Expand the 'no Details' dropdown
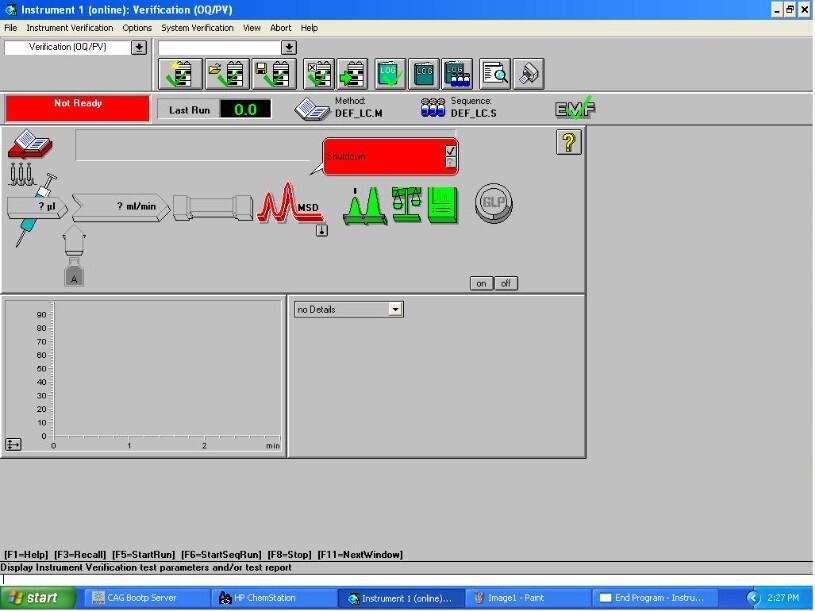 click(395, 310)
